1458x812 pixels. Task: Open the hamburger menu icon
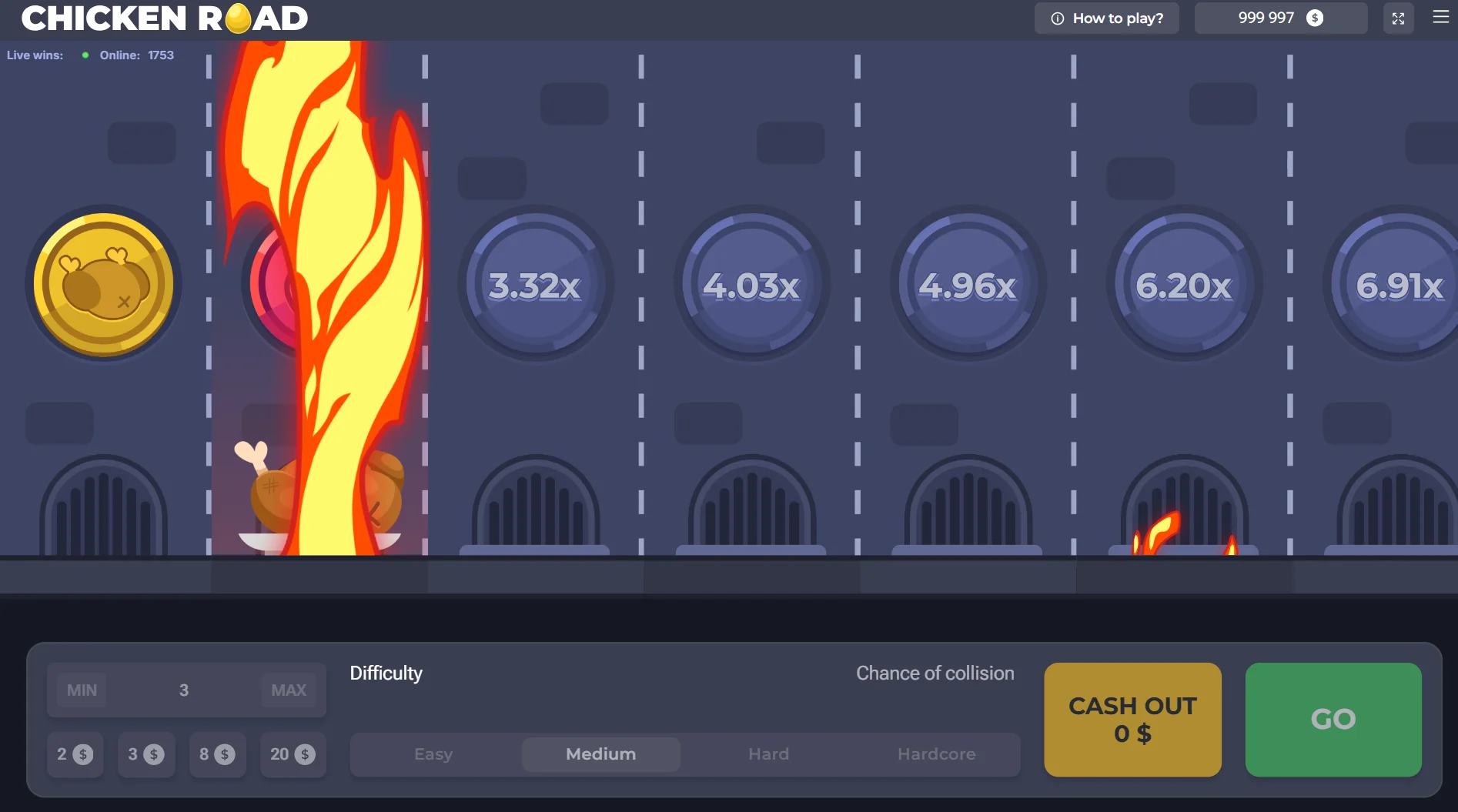click(1440, 17)
